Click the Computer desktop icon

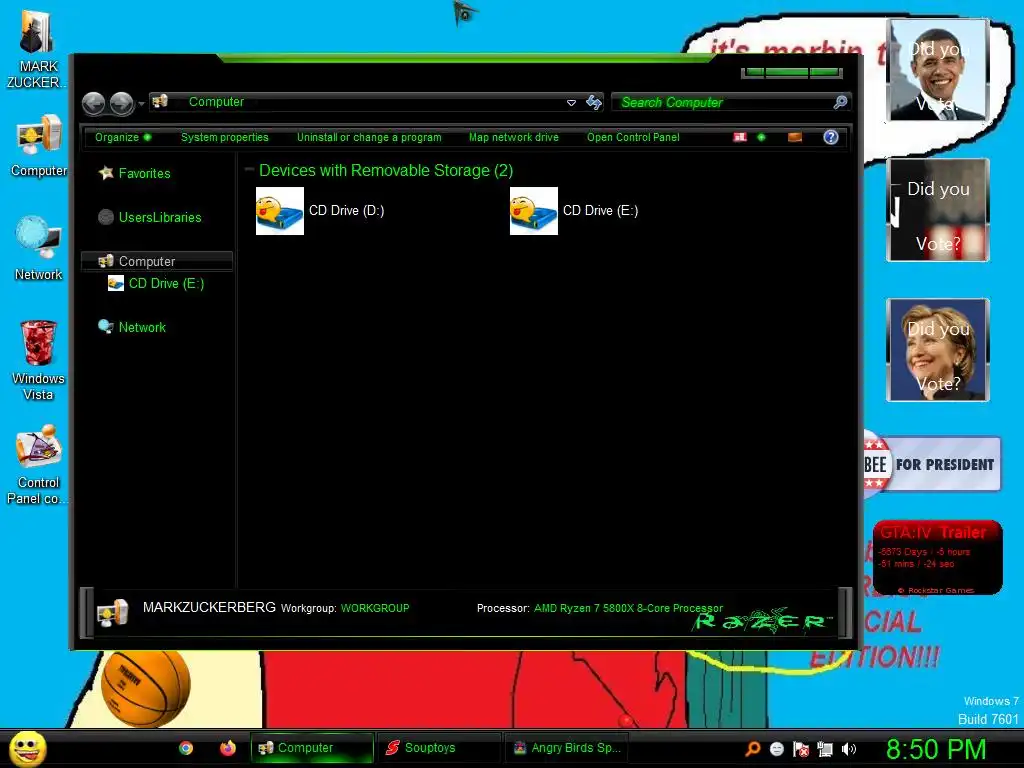[39, 145]
